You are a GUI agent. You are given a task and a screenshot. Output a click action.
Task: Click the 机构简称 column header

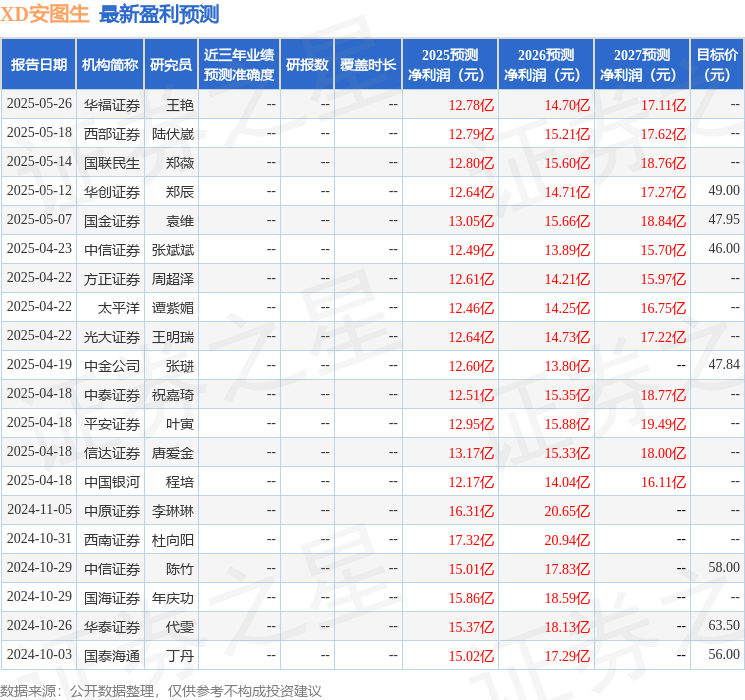click(110, 65)
